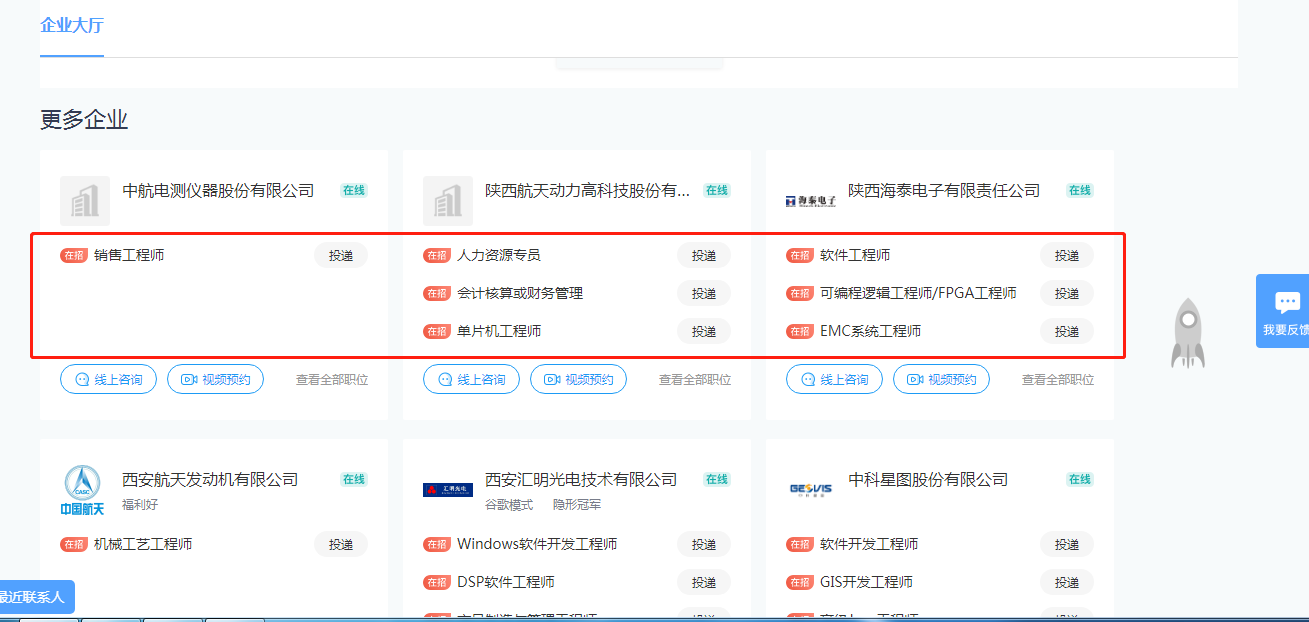Open 可编程逻辑工程师/FPGA工程师 job listing
Screen dimensions: 1309x622
tap(917, 293)
